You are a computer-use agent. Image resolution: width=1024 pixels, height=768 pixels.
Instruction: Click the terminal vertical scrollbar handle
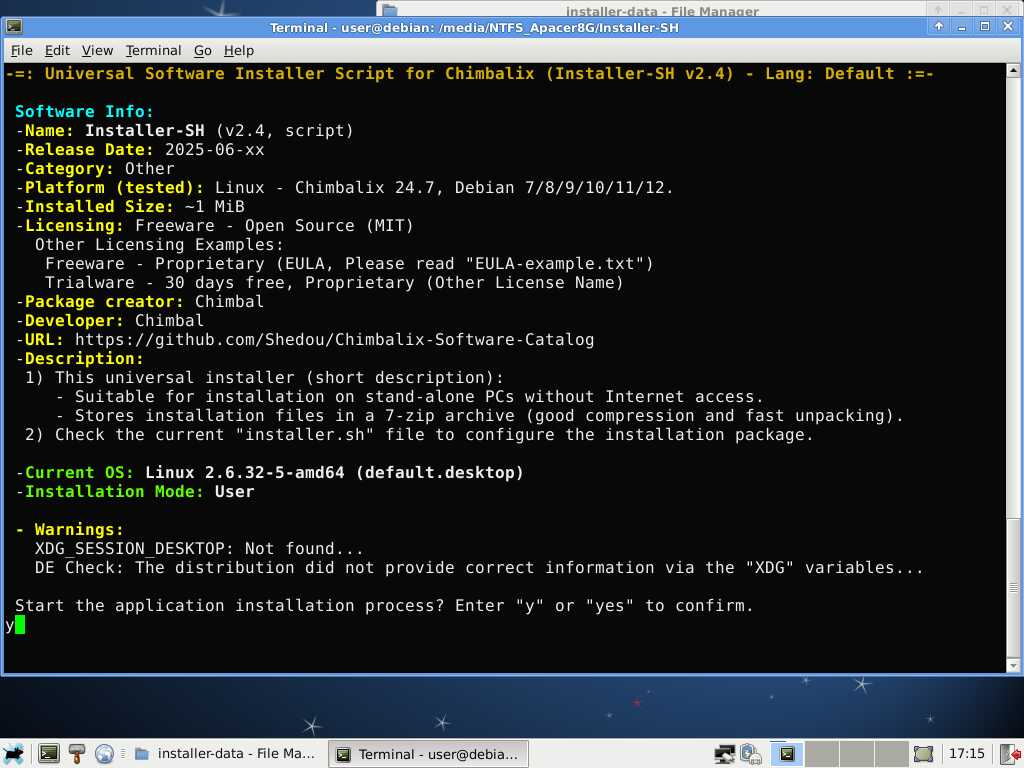tap(1013, 588)
